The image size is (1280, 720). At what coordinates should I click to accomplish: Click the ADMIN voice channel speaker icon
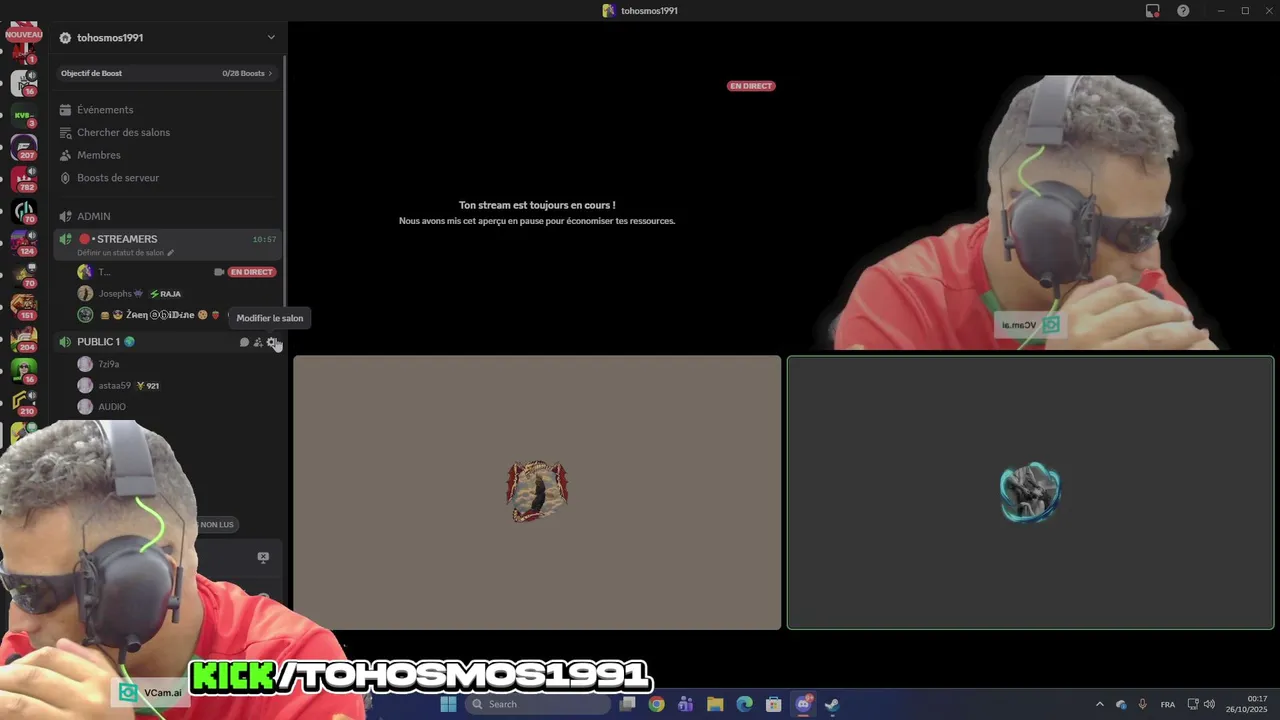(65, 216)
